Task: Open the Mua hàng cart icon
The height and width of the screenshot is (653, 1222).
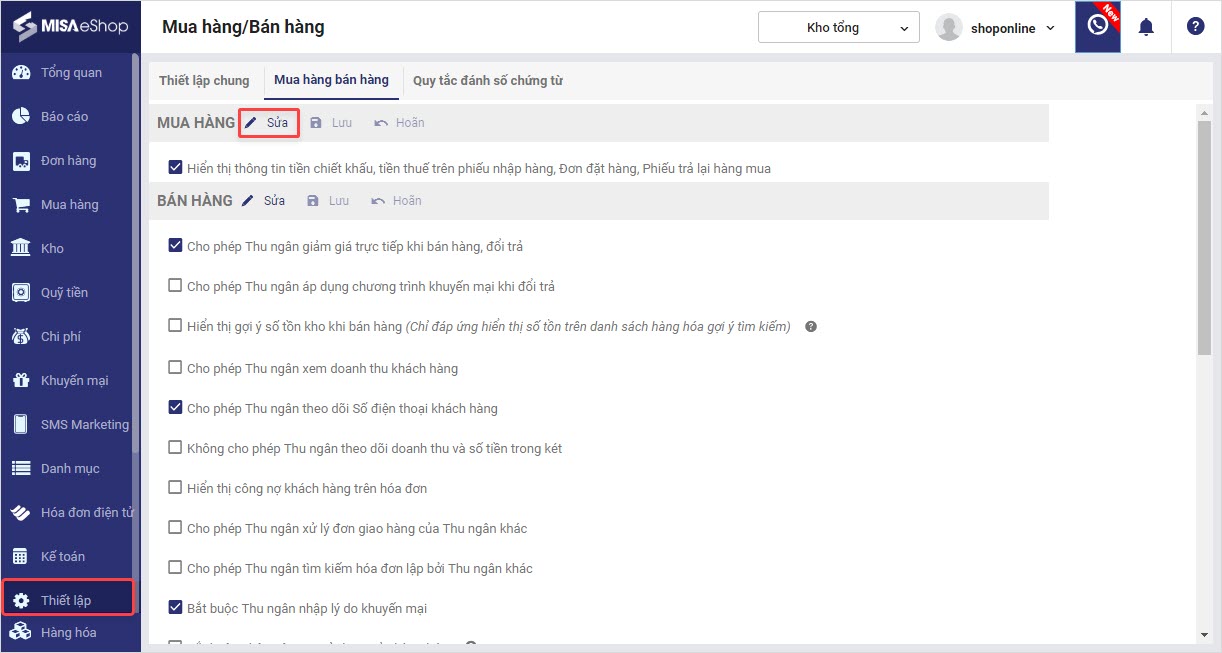Action: (20, 205)
